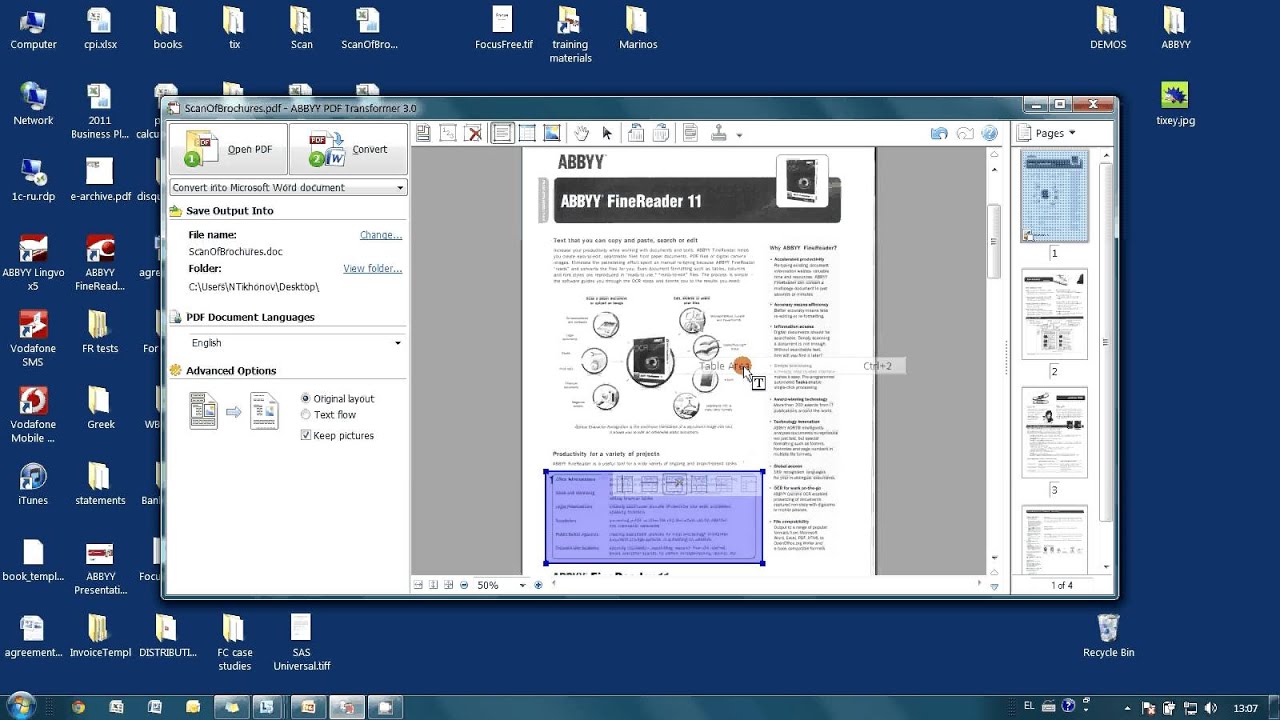Click the Redo arrow icon
This screenshot has height=720, width=1280.
(965, 133)
